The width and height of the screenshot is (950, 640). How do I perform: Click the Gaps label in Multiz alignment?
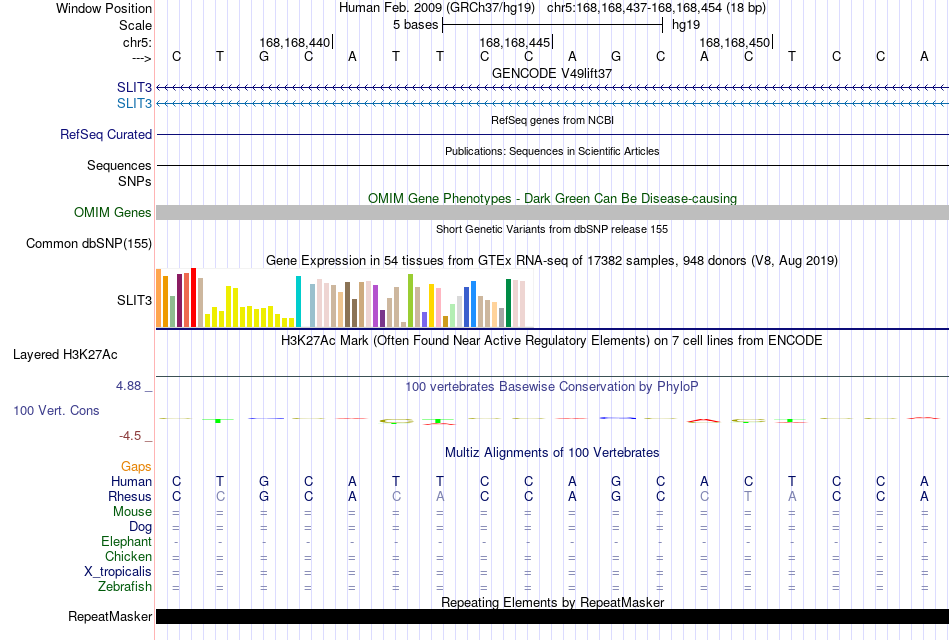pos(136,466)
